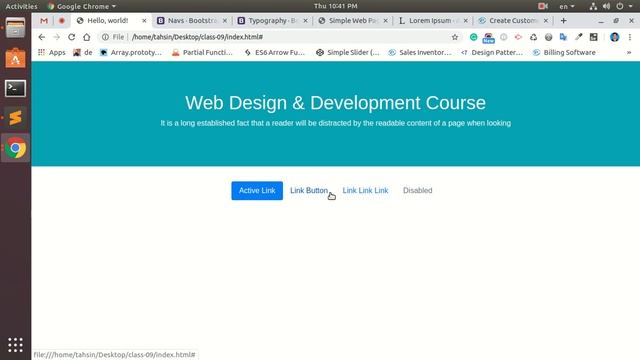This screenshot has height=360, width=640.
Task: Open the recycle-style extension icon
Action: tap(533, 37)
